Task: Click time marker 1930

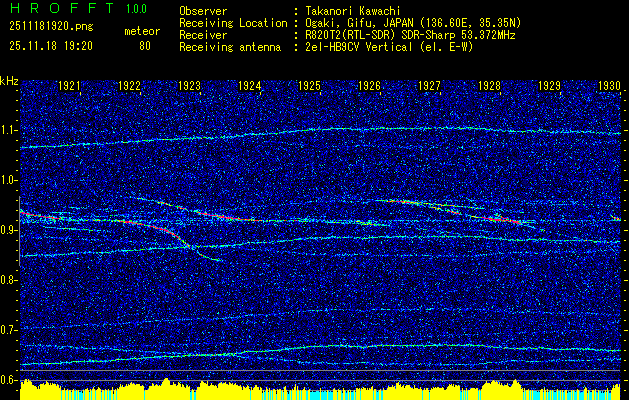Action: click(609, 85)
